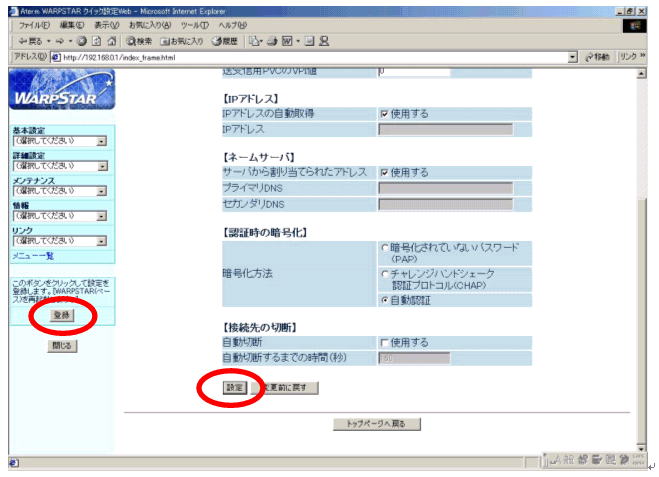Expand the 基本設定 dropdown in sidebar
The height and width of the screenshot is (477, 659).
click(x=102, y=141)
